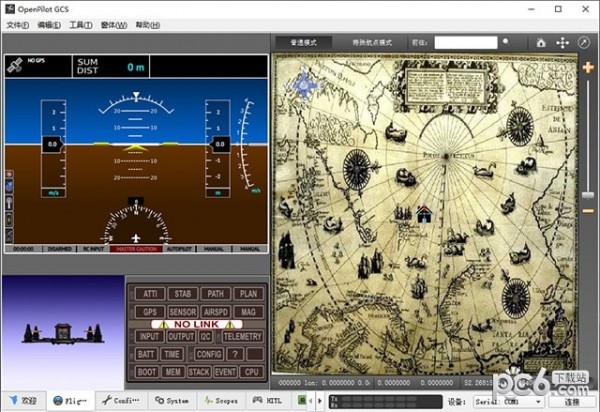
Task: Click the map zoom slider handle
Action: tap(588, 195)
